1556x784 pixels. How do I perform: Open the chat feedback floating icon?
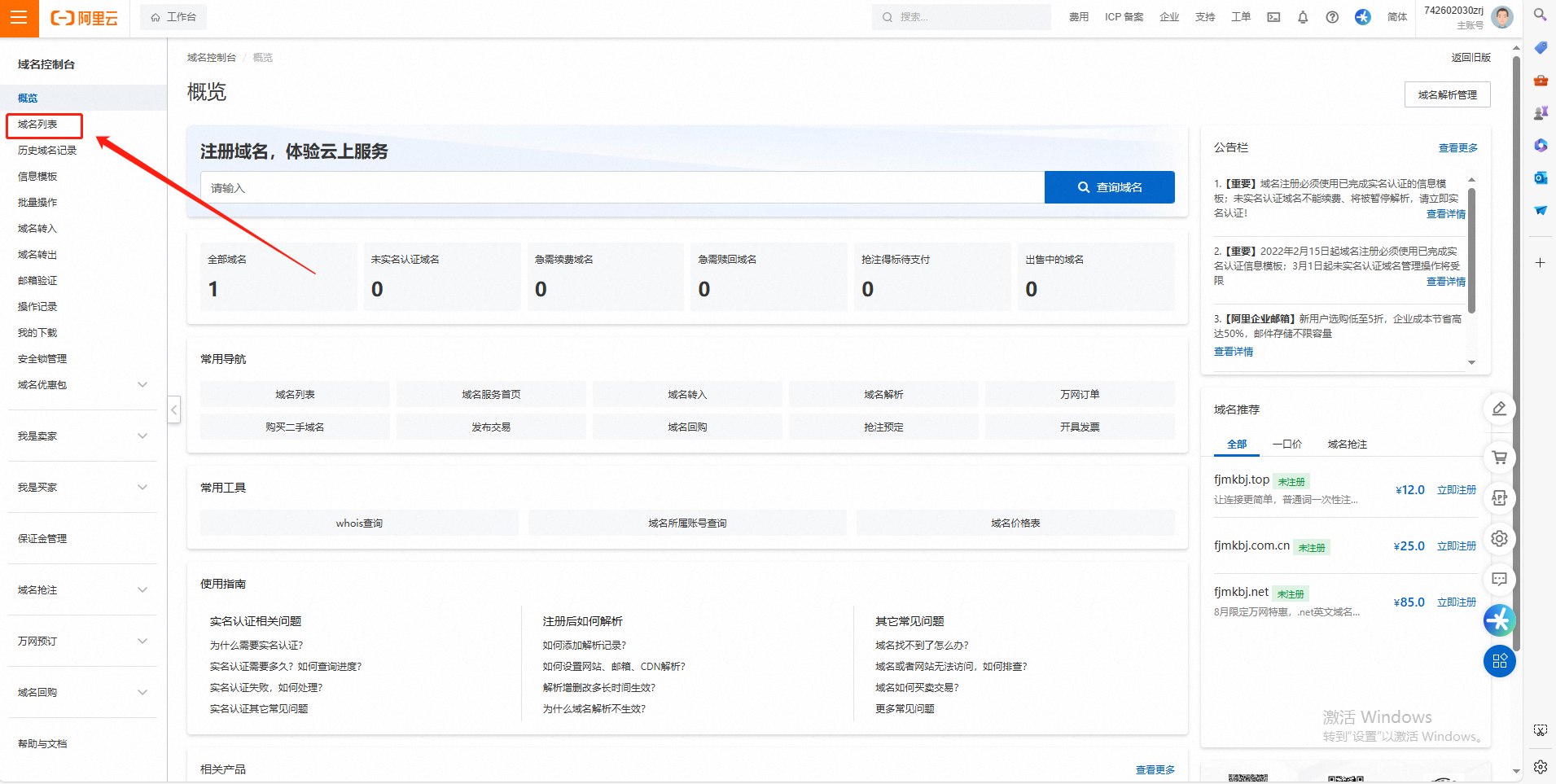coord(1499,579)
